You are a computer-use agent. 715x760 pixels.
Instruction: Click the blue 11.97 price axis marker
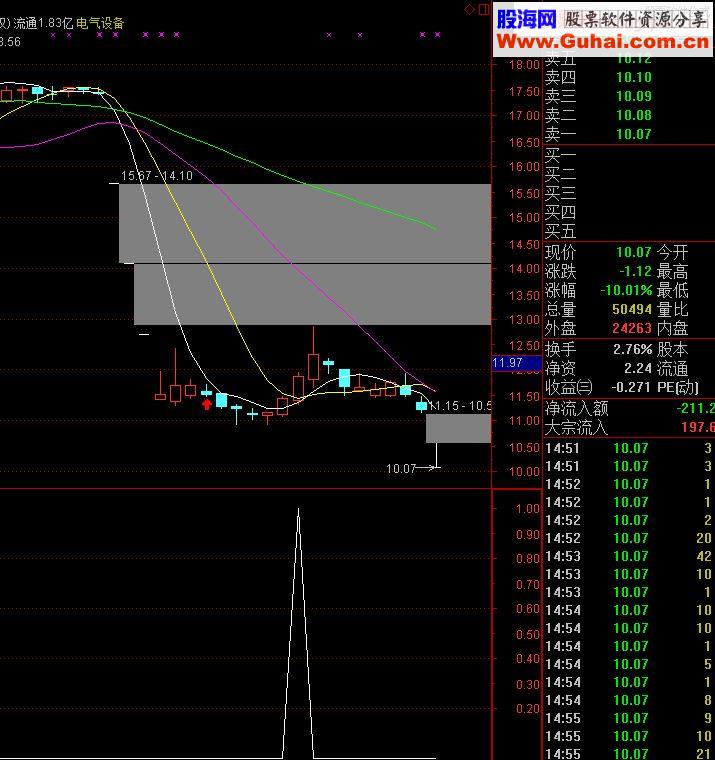coord(516,363)
